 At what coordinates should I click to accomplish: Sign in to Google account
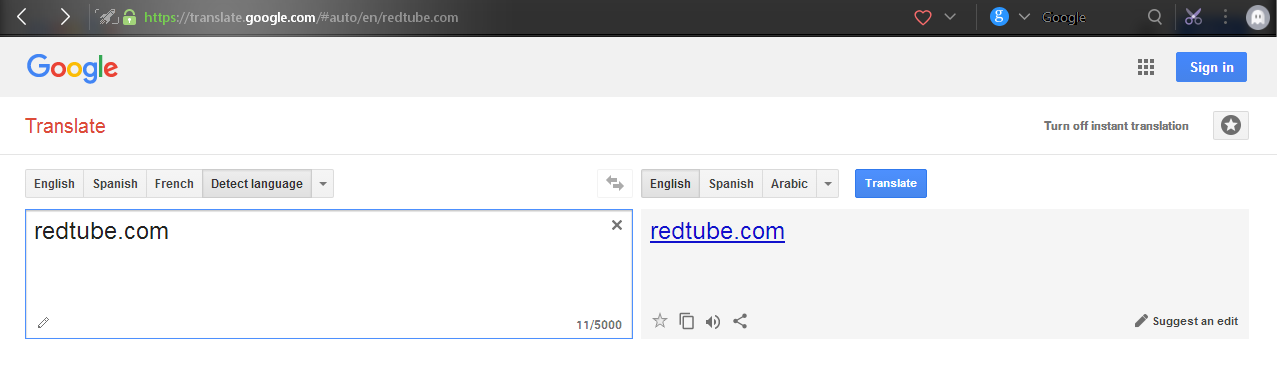point(1211,67)
